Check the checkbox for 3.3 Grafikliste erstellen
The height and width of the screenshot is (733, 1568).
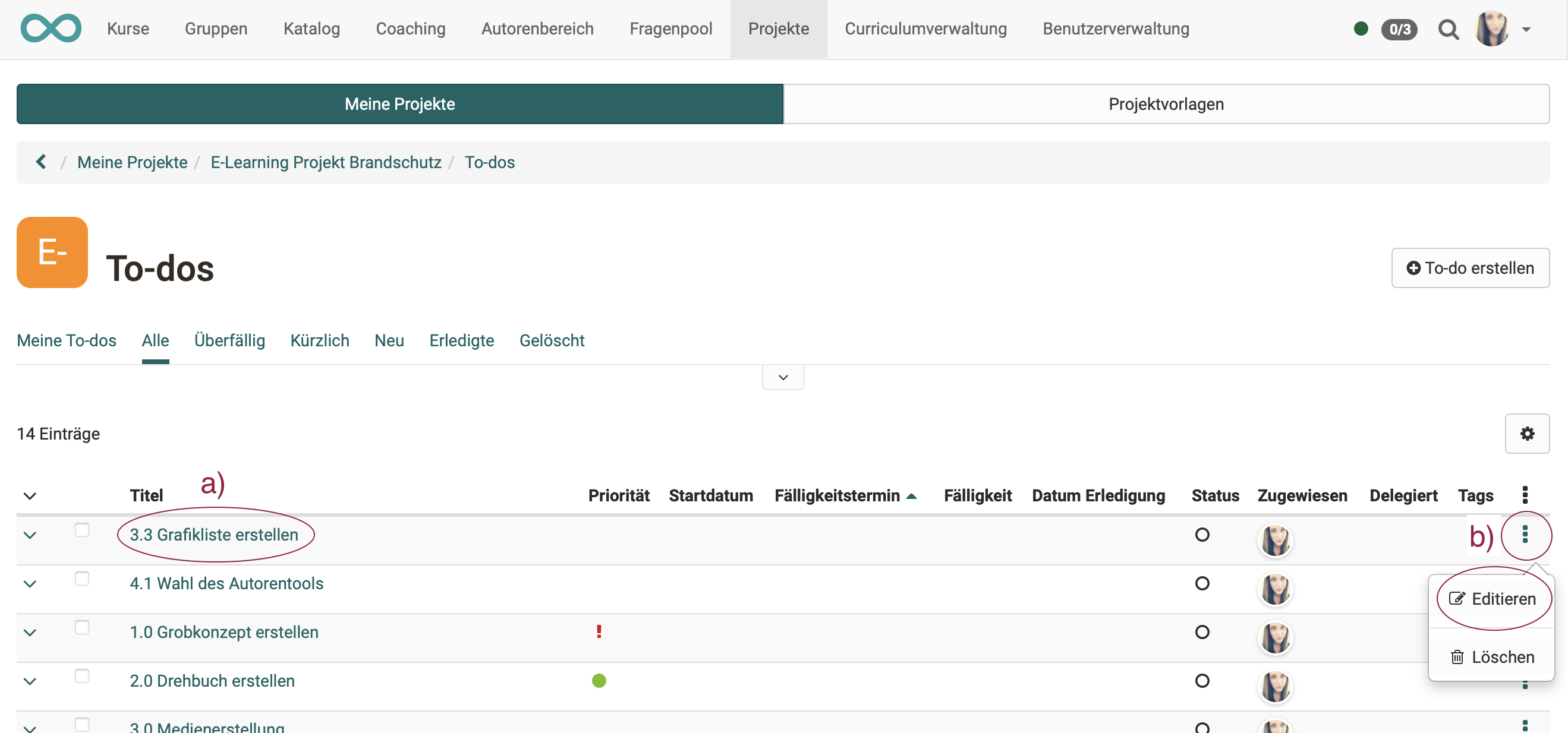(x=81, y=530)
